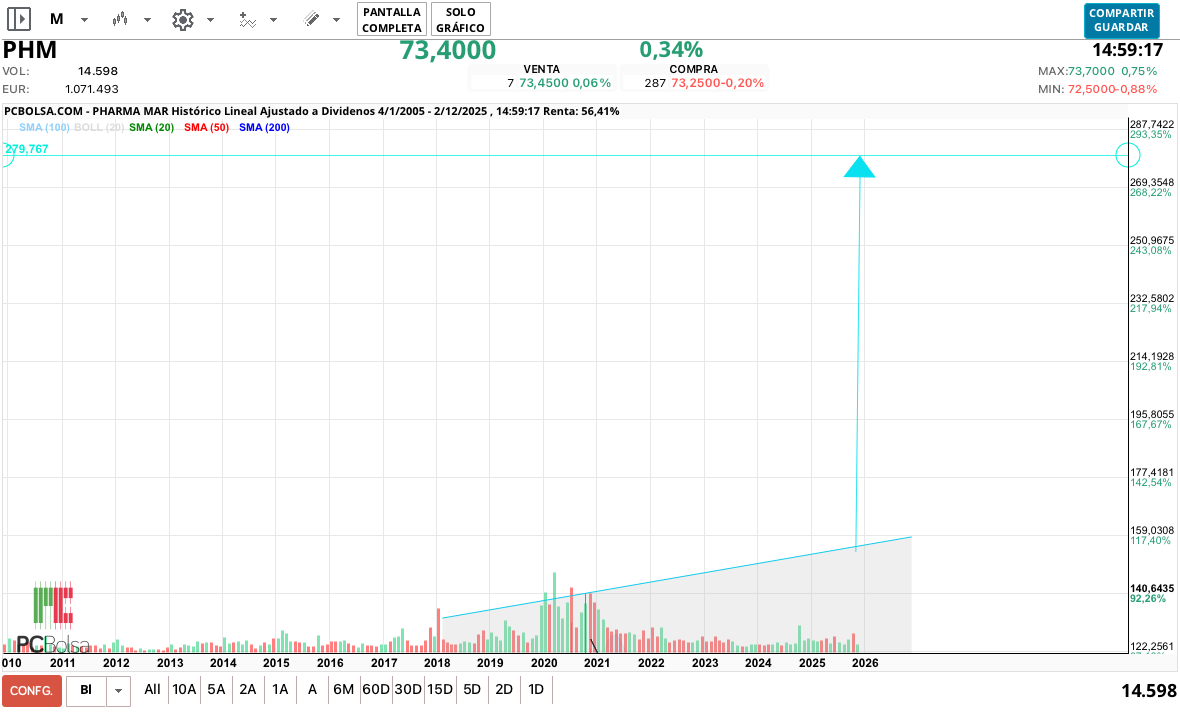The image size is (1180, 713).
Task: Open the red CONFG. button
Action: click(31, 690)
